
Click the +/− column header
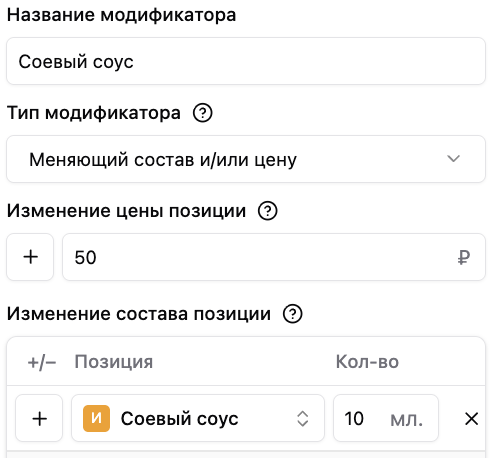(x=42, y=362)
